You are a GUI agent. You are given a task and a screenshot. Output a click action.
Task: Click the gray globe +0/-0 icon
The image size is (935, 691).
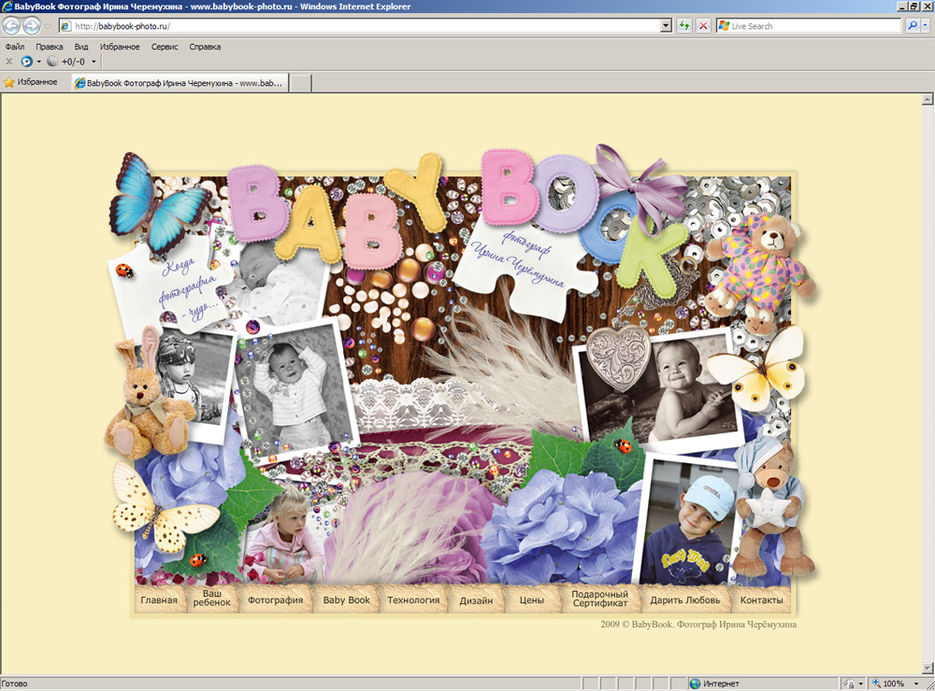[x=52, y=61]
